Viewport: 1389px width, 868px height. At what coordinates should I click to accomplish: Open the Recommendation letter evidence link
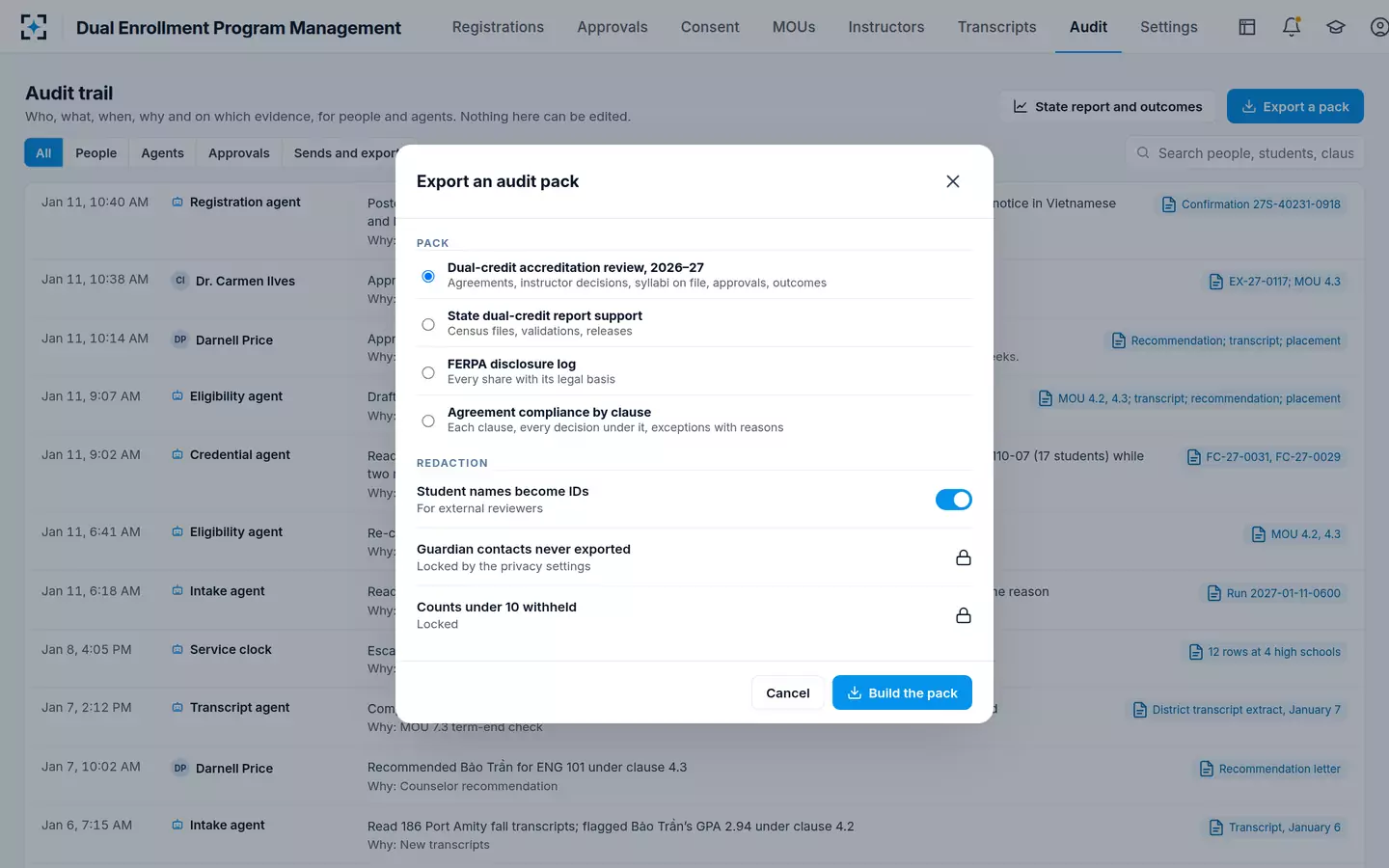[x=1269, y=769]
